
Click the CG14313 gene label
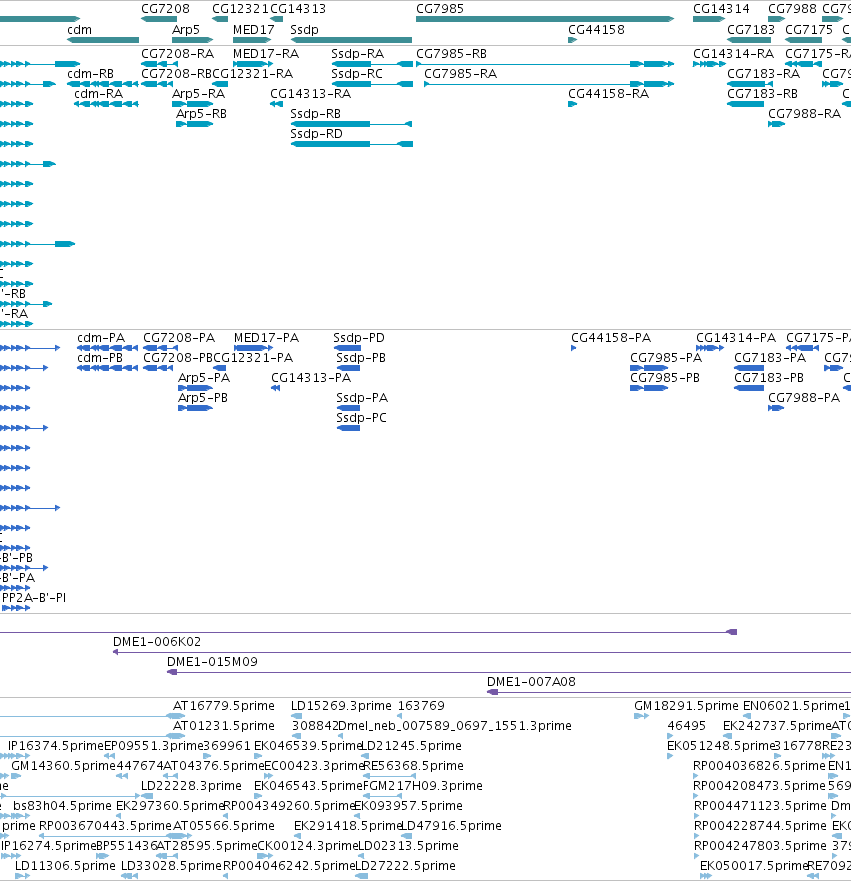[x=298, y=9]
